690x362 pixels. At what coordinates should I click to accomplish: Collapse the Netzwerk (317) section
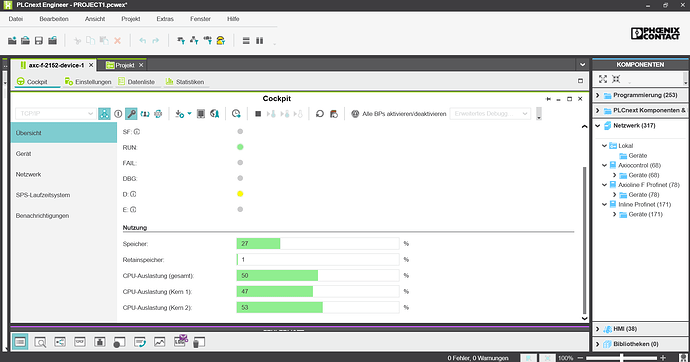coord(598,126)
